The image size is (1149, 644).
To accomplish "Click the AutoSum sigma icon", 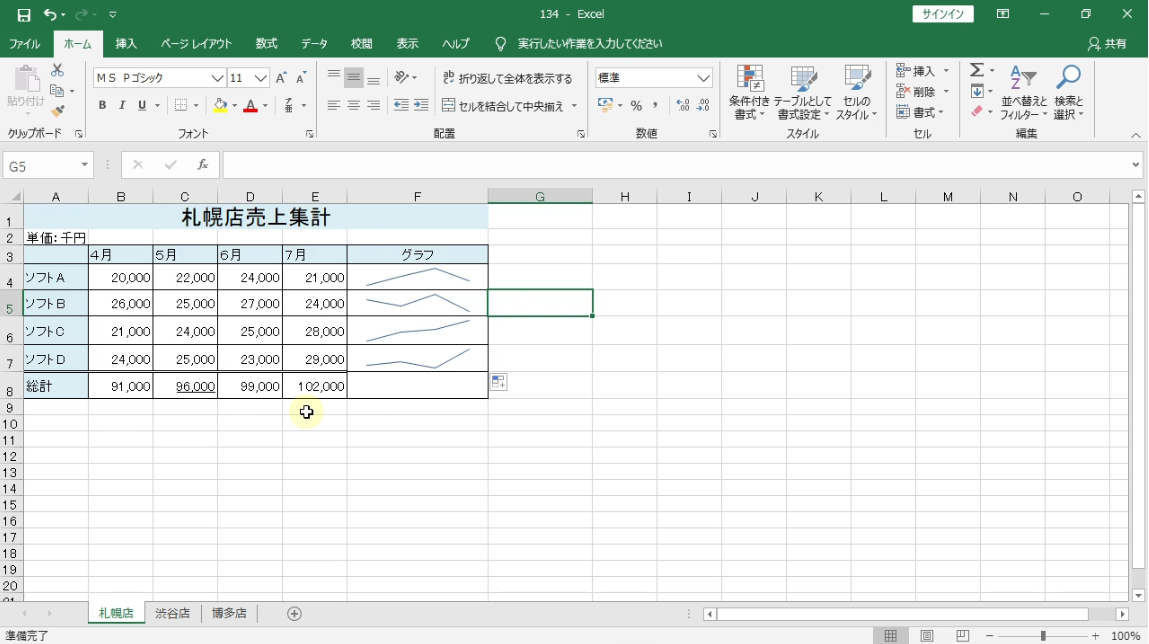I will pos(977,70).
